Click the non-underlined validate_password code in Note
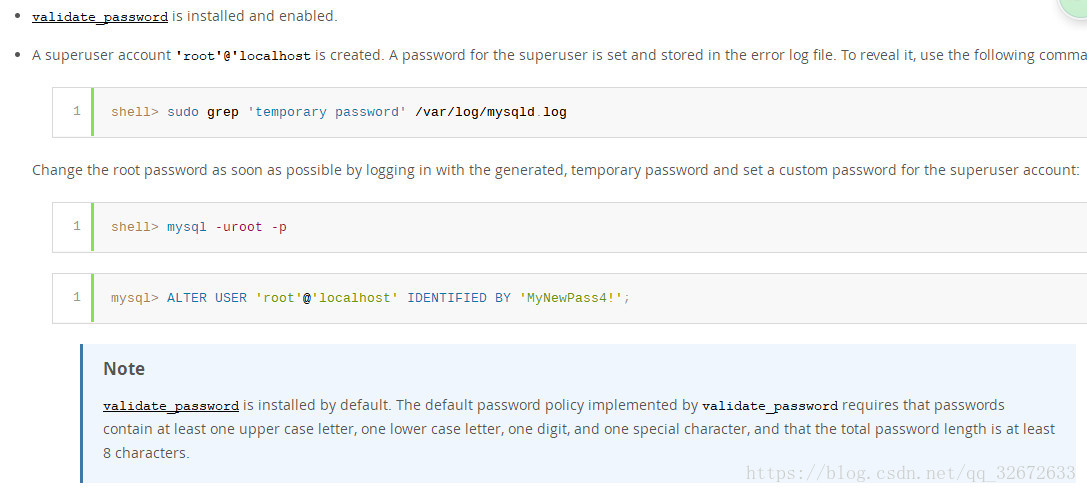The image size is (1087, 493). pos(770,406)
